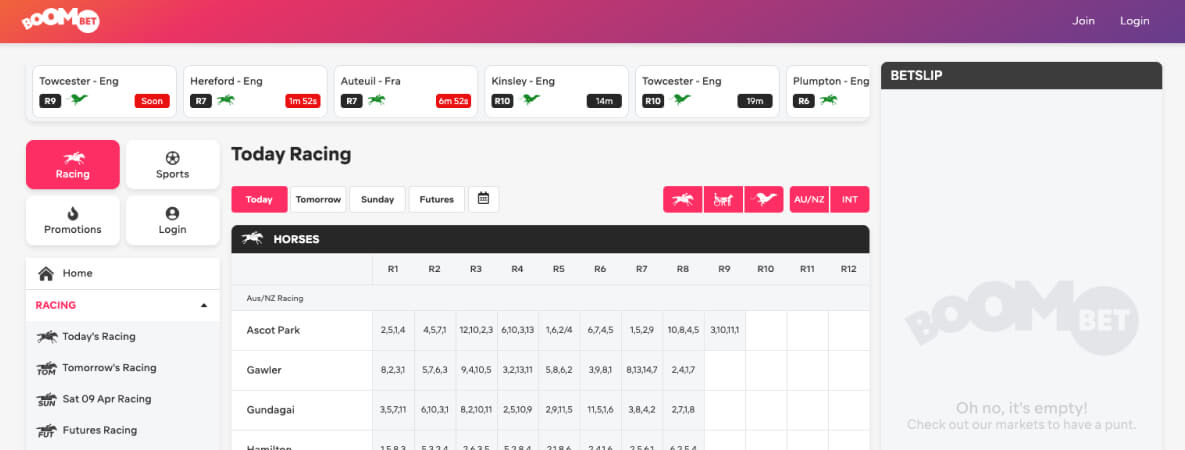The width and height of the screenshot is (1185, 450).
Task: Toggle the greyhound racing filter icon
Action: 764,200
